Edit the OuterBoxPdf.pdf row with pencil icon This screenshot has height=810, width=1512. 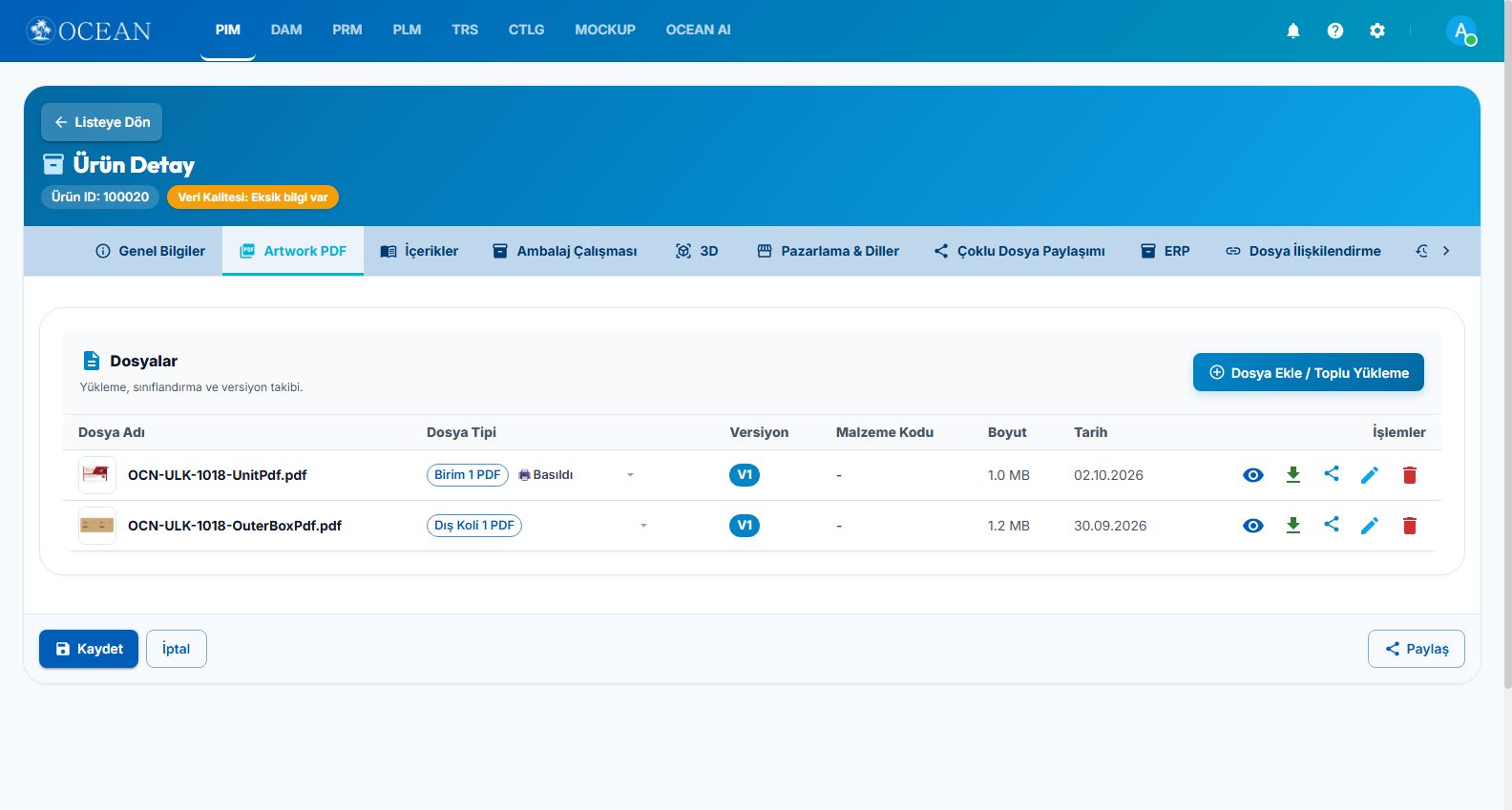click(1370, 526)
